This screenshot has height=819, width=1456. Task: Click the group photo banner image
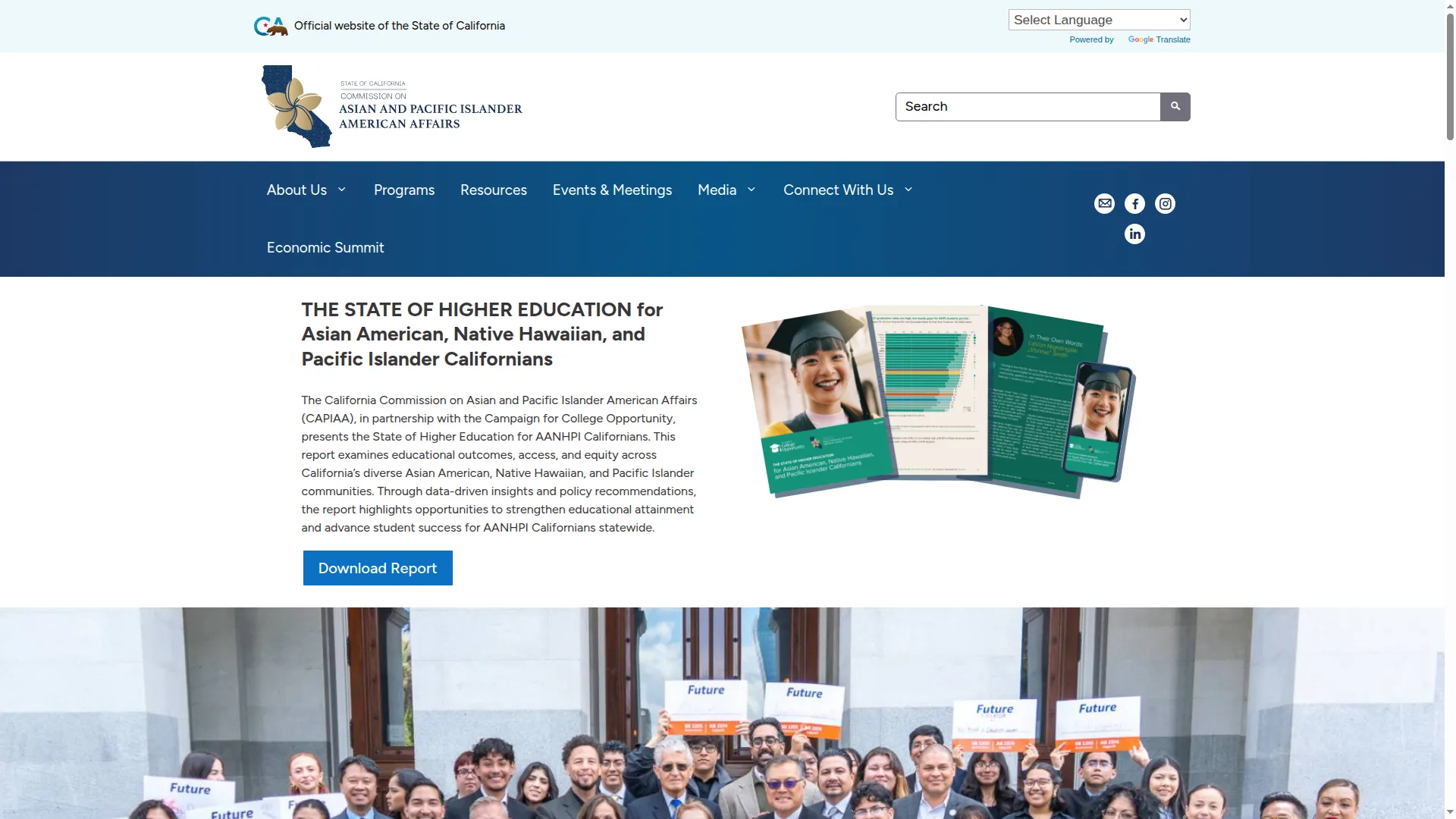(722, 713)
